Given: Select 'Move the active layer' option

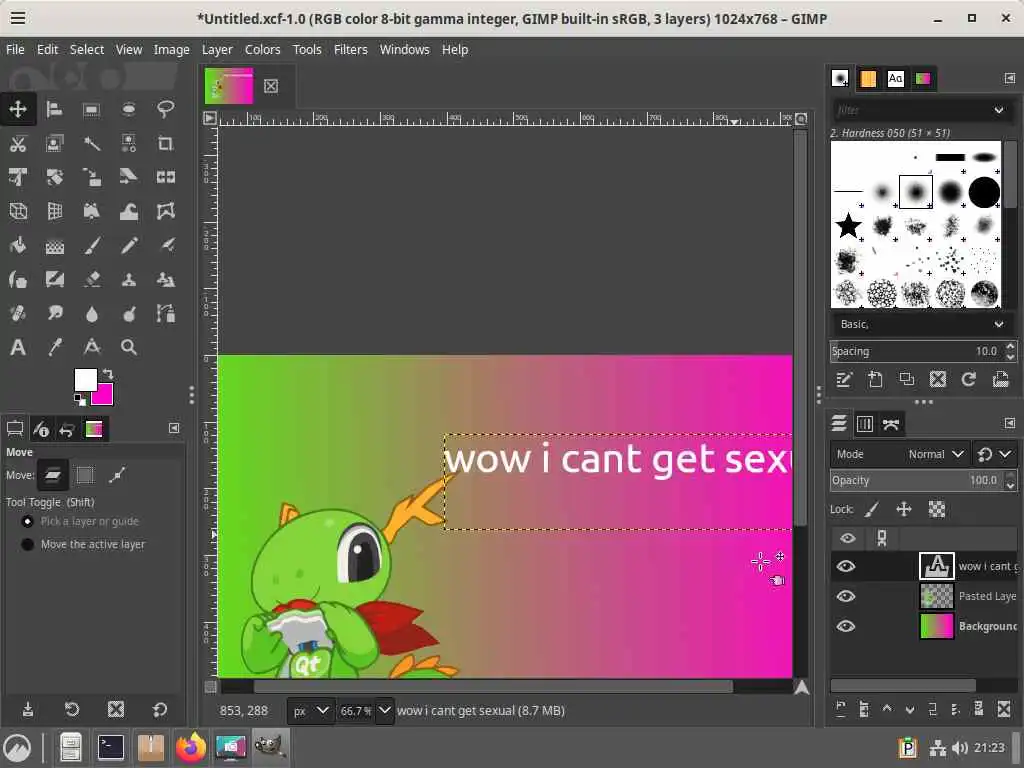Looking at the screenshot, I should pyautogui.click(x=82, y=544).
